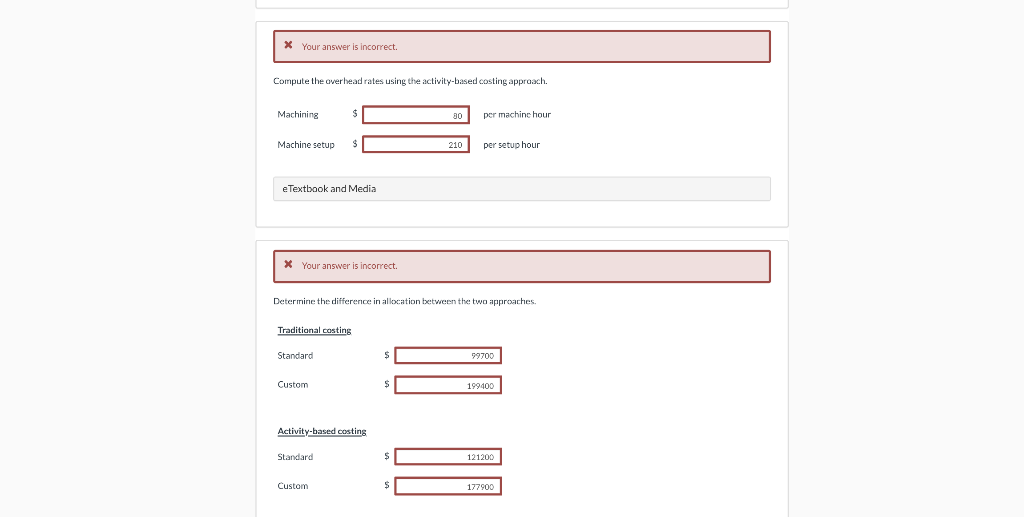Click 'Standard' label under Traditional costing

click(295, 356)
